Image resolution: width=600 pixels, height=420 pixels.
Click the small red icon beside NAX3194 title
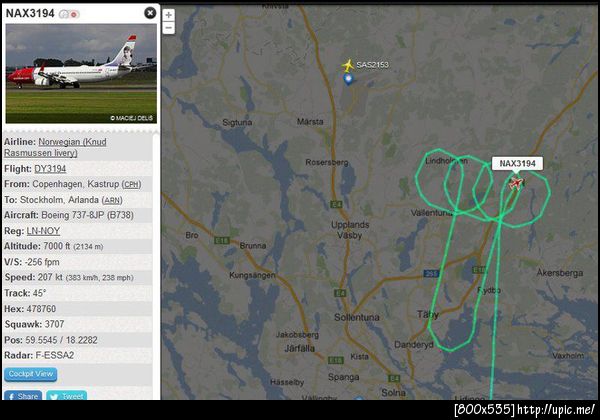point(75,15)
